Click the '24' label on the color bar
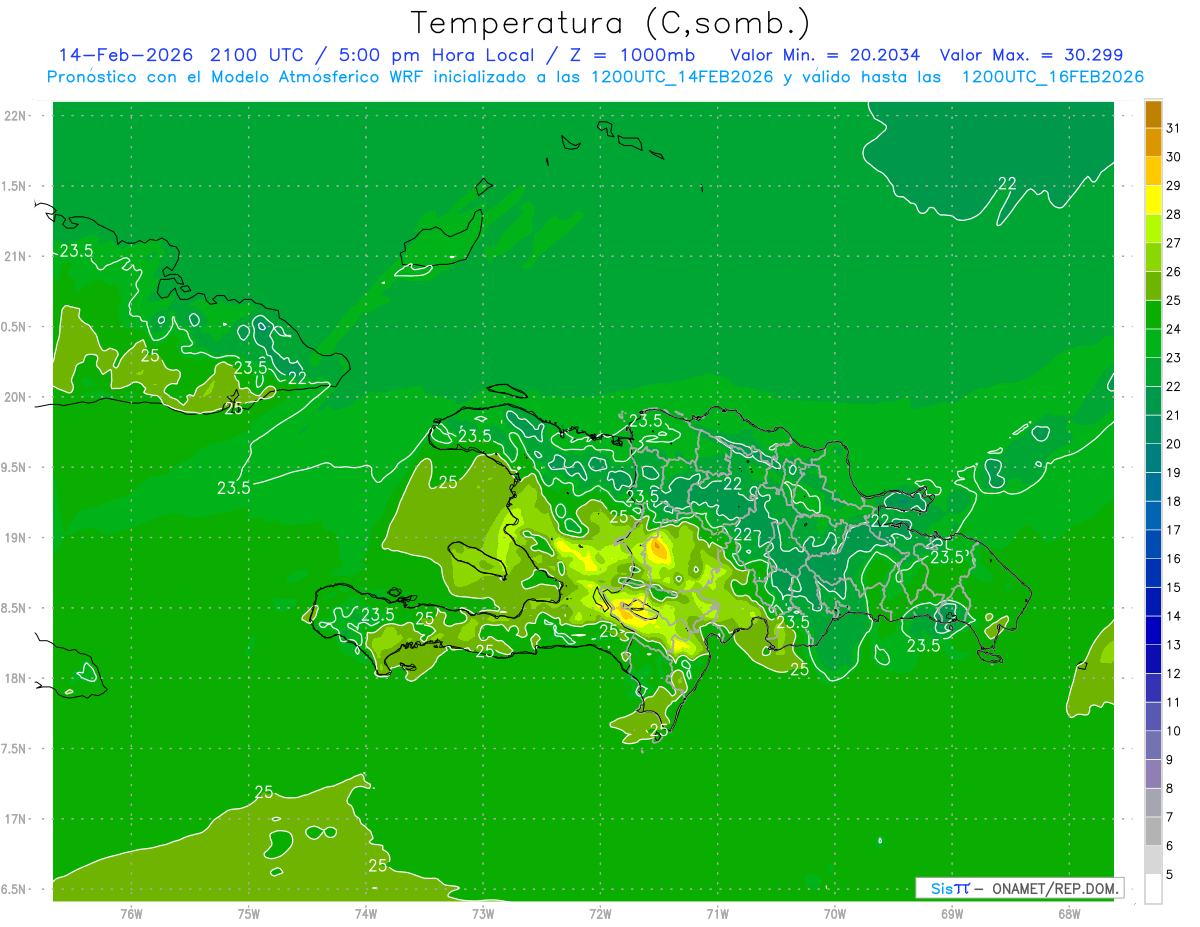This screenshot has height=927, width=1200. [1173, 329]
